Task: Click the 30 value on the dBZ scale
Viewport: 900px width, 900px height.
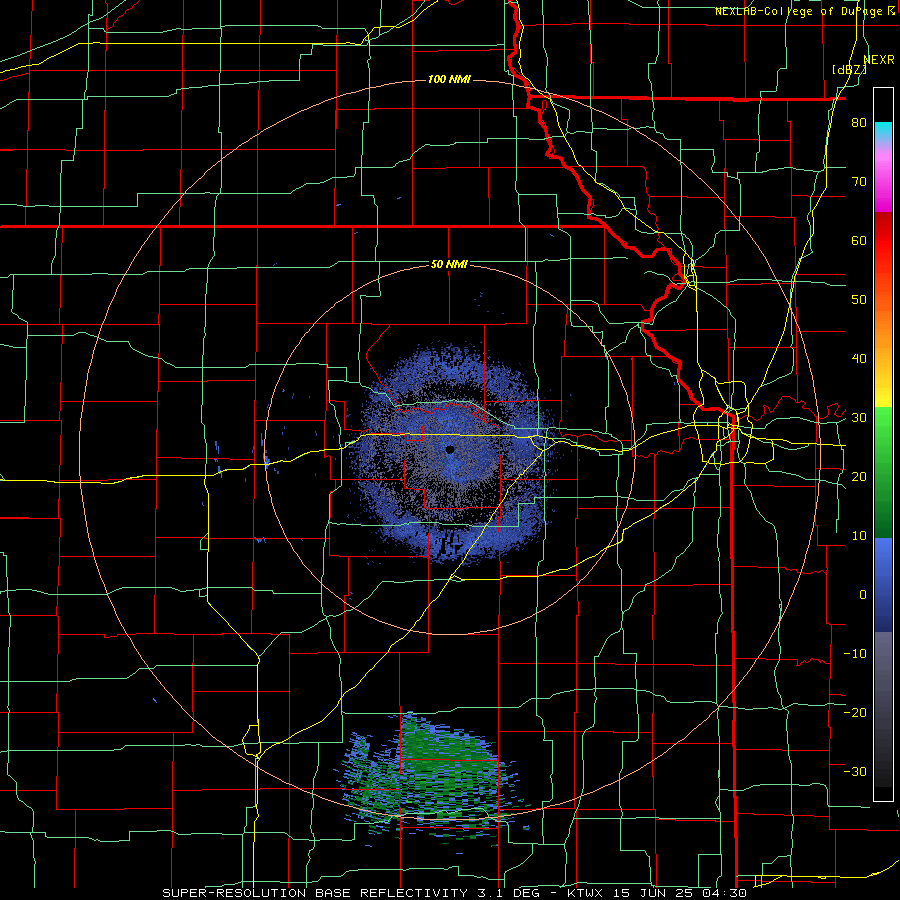Action: tap(859, 417)
